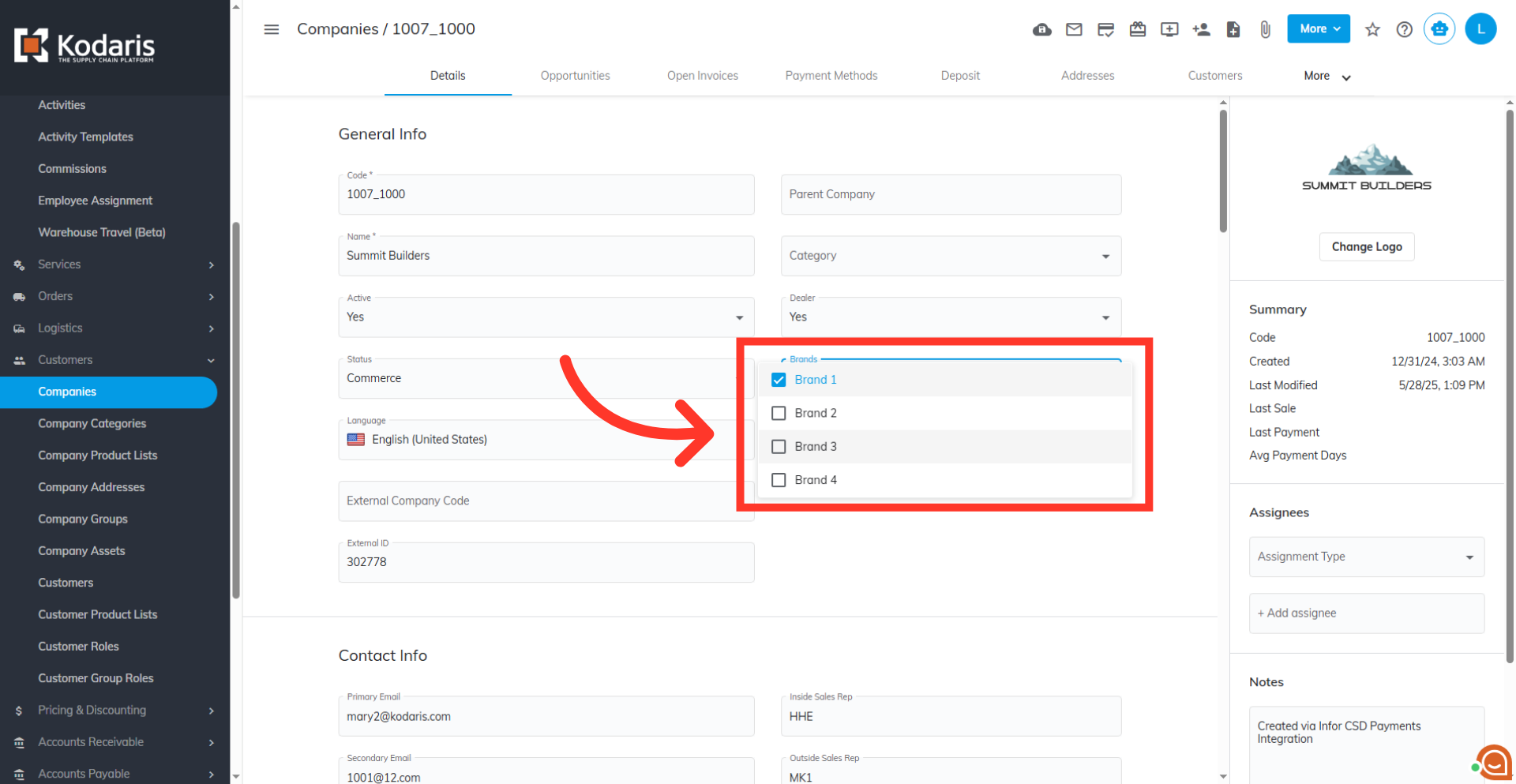This screenshot has height=784, width=1516.
Task: Check the Brand 2 checkbox
Action: tap(779, 413)
